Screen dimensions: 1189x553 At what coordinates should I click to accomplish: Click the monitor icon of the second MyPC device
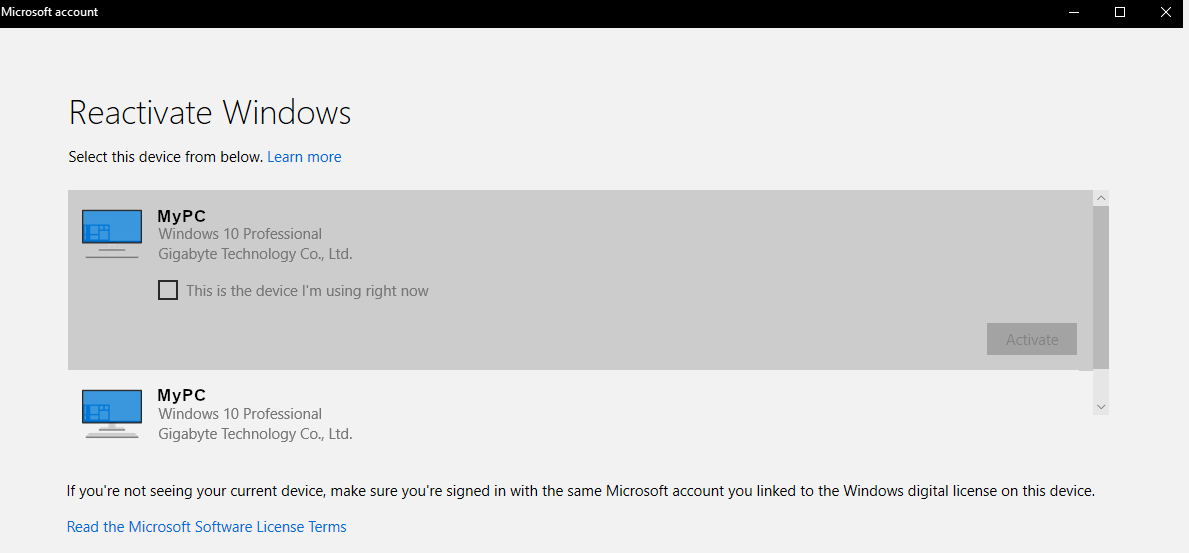[111, 413]
